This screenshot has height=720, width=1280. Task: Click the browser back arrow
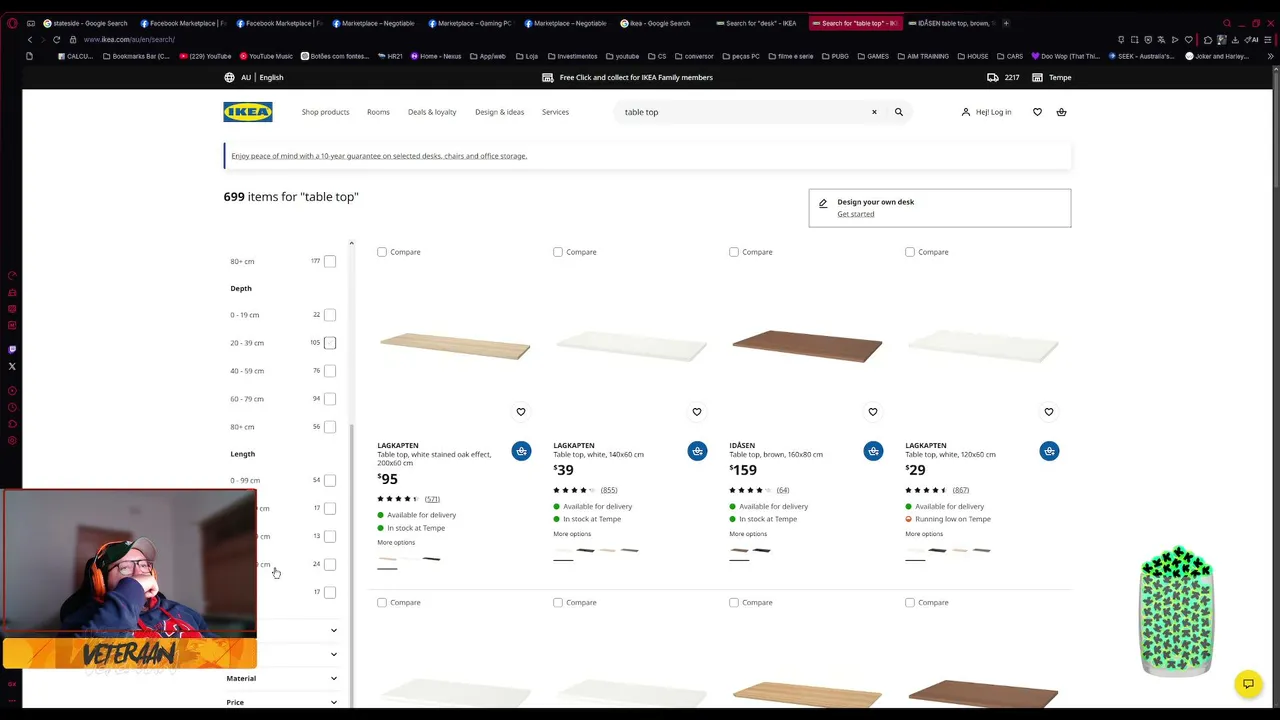[x=30, y=40]
